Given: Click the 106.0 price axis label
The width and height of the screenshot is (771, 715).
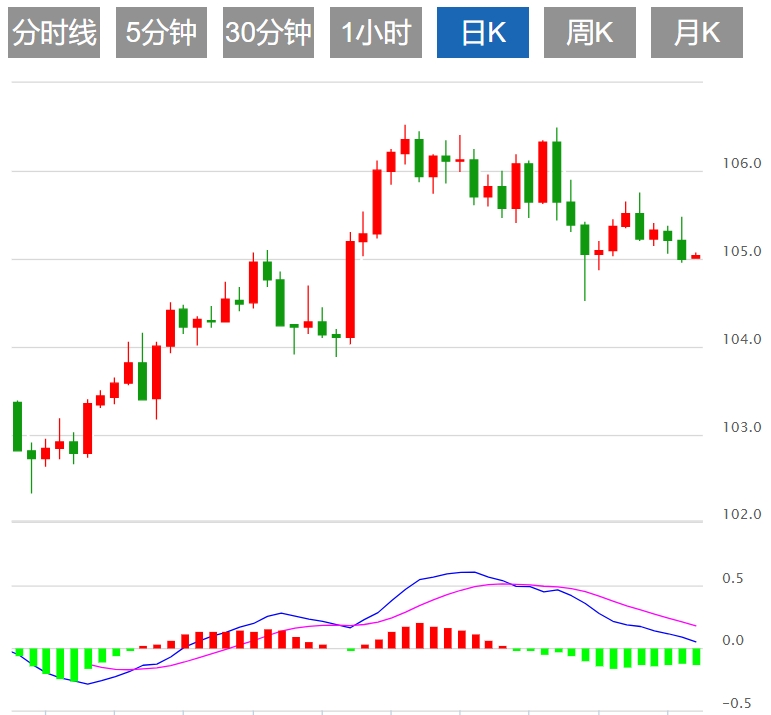Looking at the screenshot, I should pos(741,164).
